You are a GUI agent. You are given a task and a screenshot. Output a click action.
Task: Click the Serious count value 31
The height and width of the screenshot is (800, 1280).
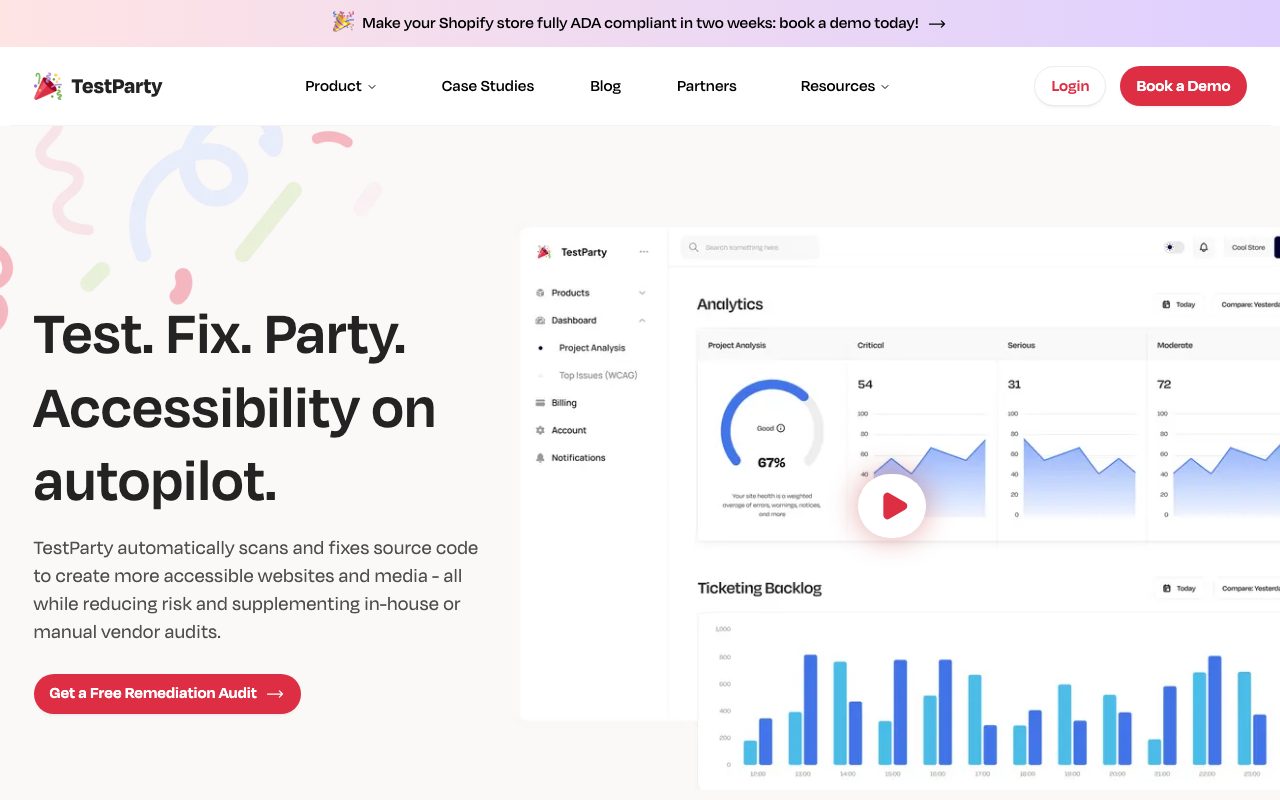(x=1014, y=384)
